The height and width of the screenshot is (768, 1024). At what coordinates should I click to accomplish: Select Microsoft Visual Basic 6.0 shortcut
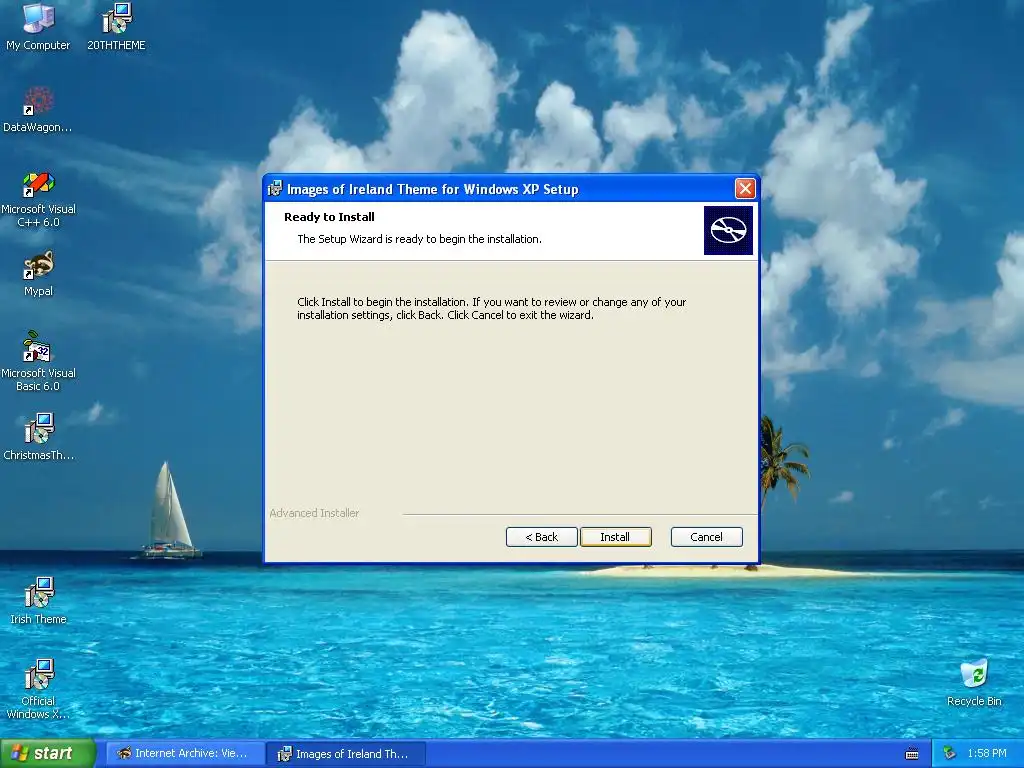pos(38,361)
